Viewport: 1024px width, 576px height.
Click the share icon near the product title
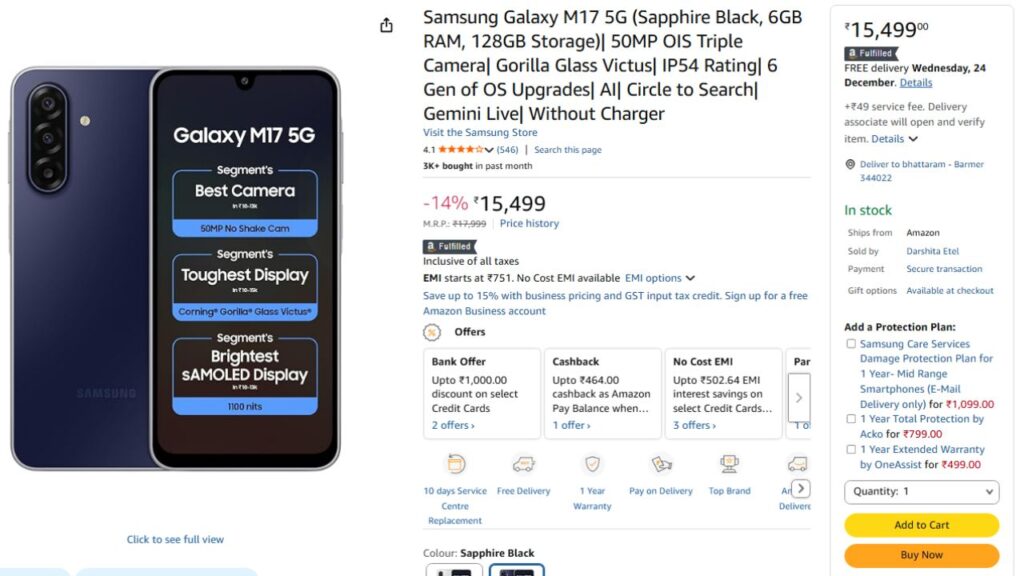[x=387, y=25]
